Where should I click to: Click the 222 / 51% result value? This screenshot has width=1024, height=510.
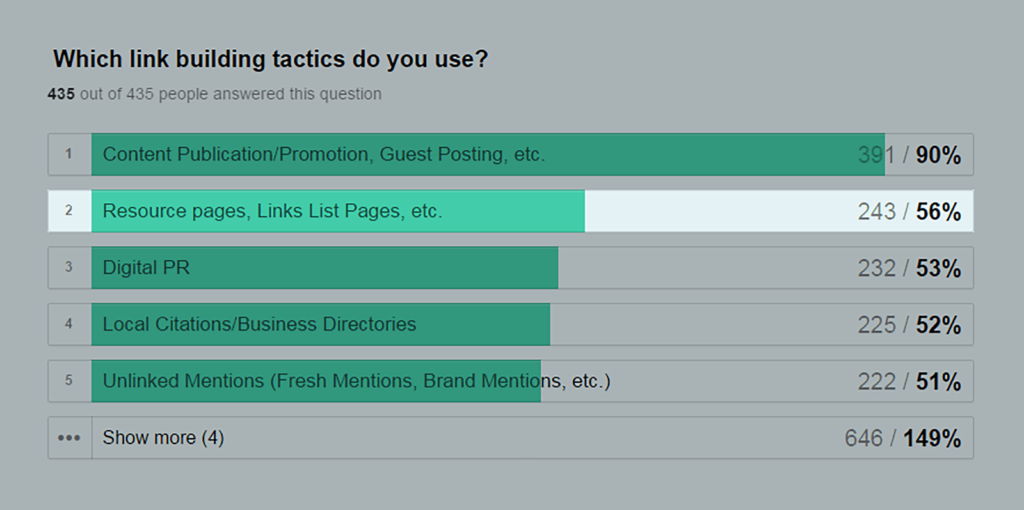pyautogui.click(x=908, y=382)
